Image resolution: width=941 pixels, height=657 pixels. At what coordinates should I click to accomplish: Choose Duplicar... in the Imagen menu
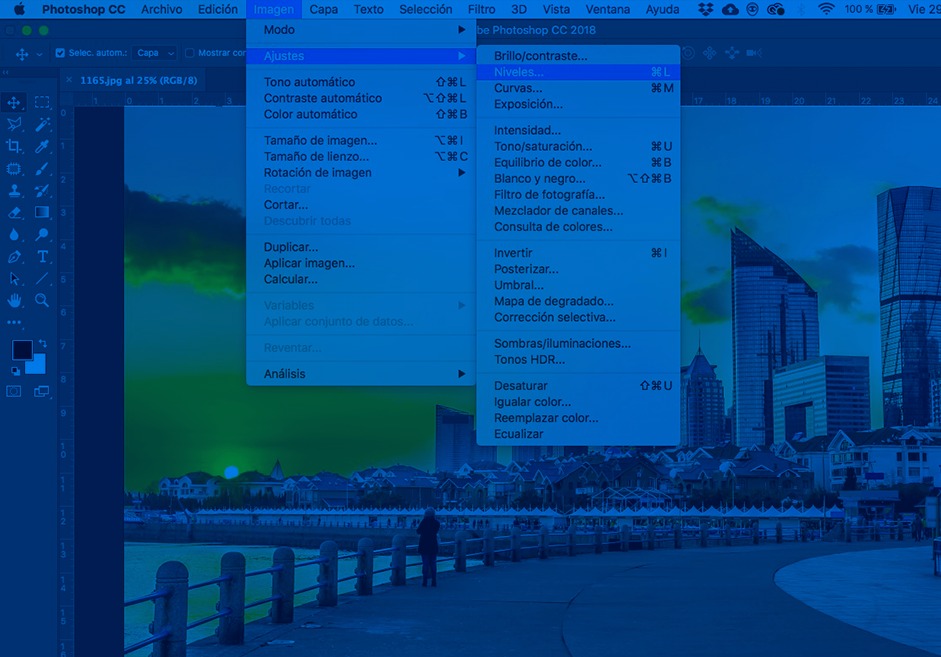[361, 247]
